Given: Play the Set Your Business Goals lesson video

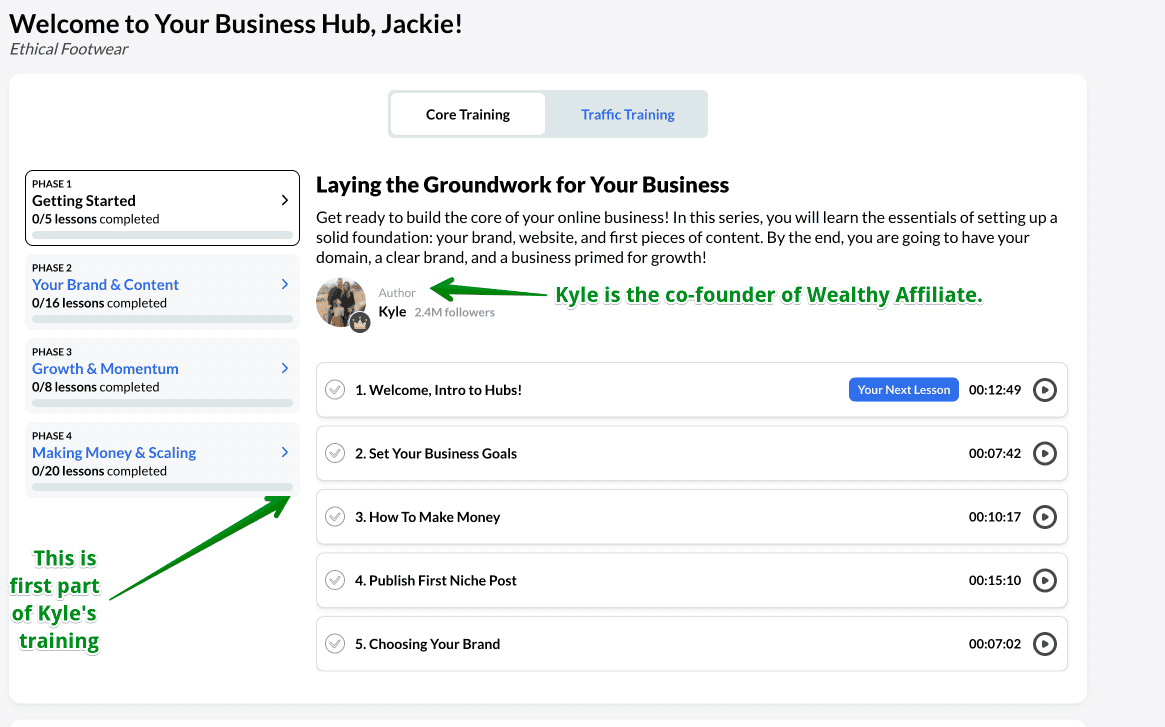Looking at the screenshot, I should (x=1045, y=453).
